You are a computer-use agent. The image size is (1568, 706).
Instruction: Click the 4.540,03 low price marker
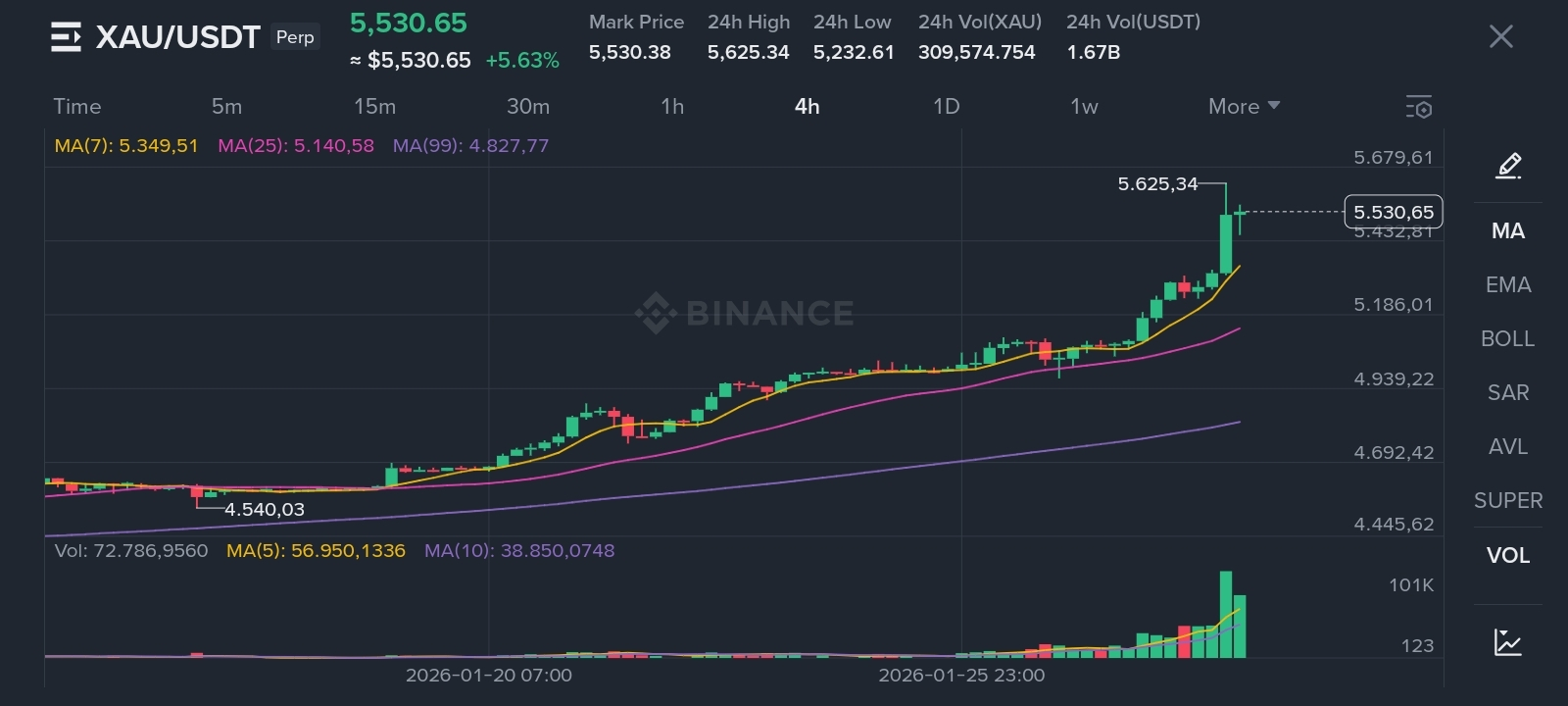click(x=265, y=509)
